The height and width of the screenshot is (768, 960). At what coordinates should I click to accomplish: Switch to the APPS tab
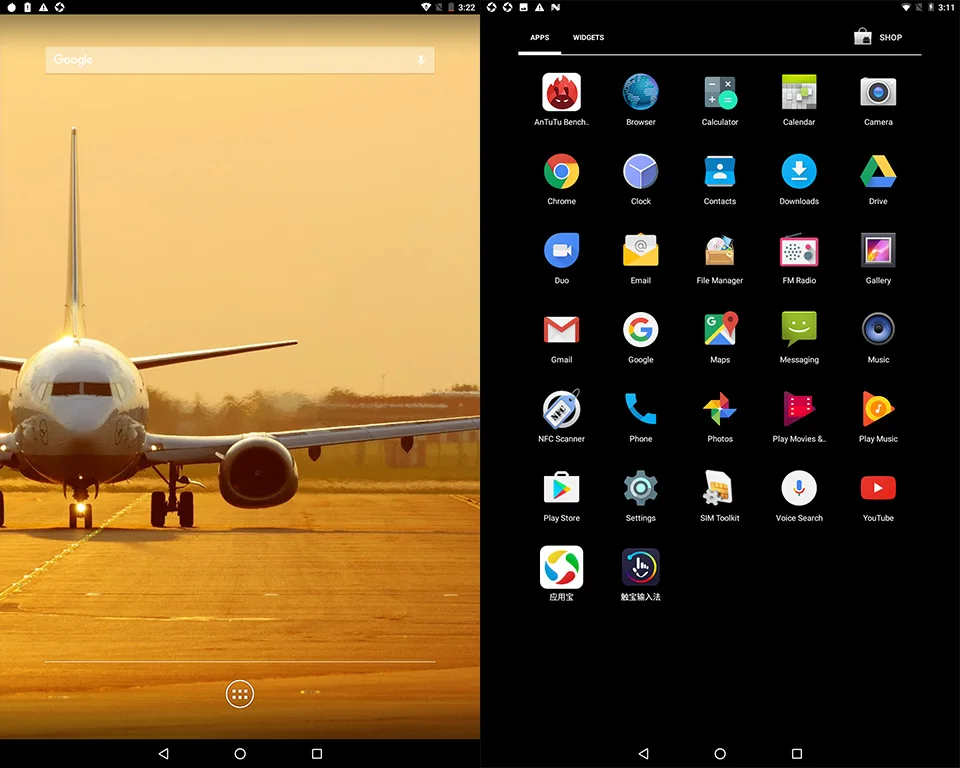(539, 37)
